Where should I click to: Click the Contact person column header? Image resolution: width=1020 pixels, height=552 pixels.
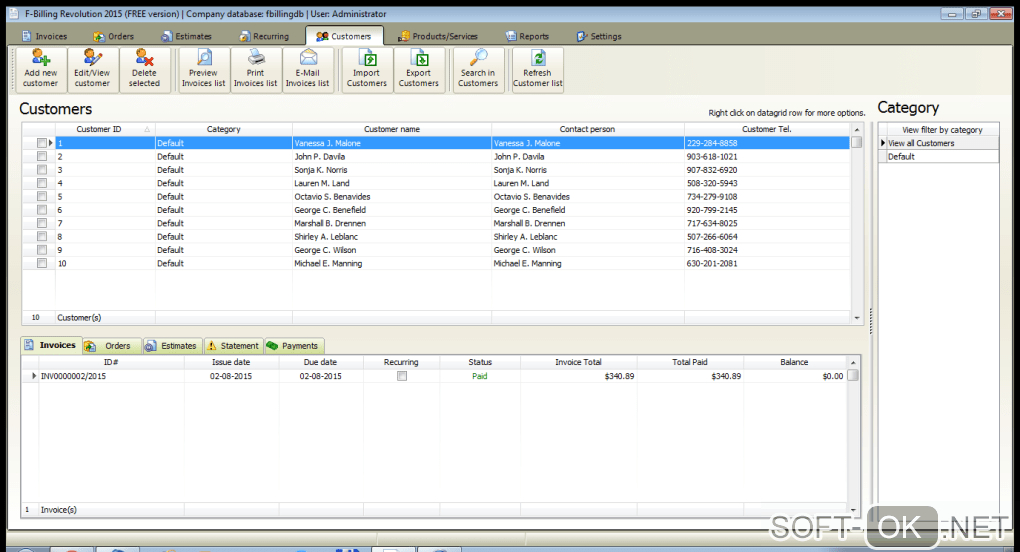point(587,129)
